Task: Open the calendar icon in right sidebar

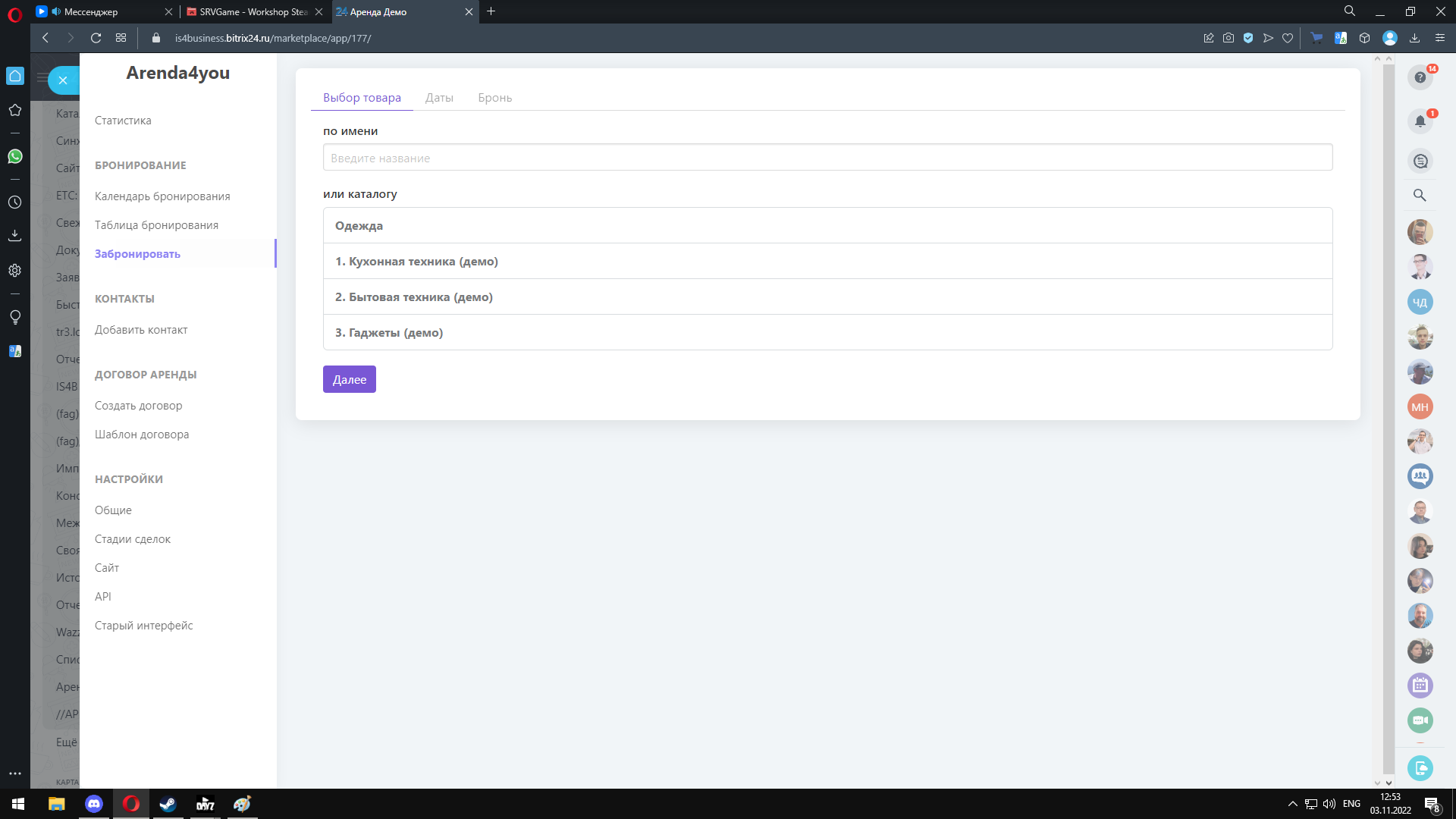Action: tap(1420, 686)
